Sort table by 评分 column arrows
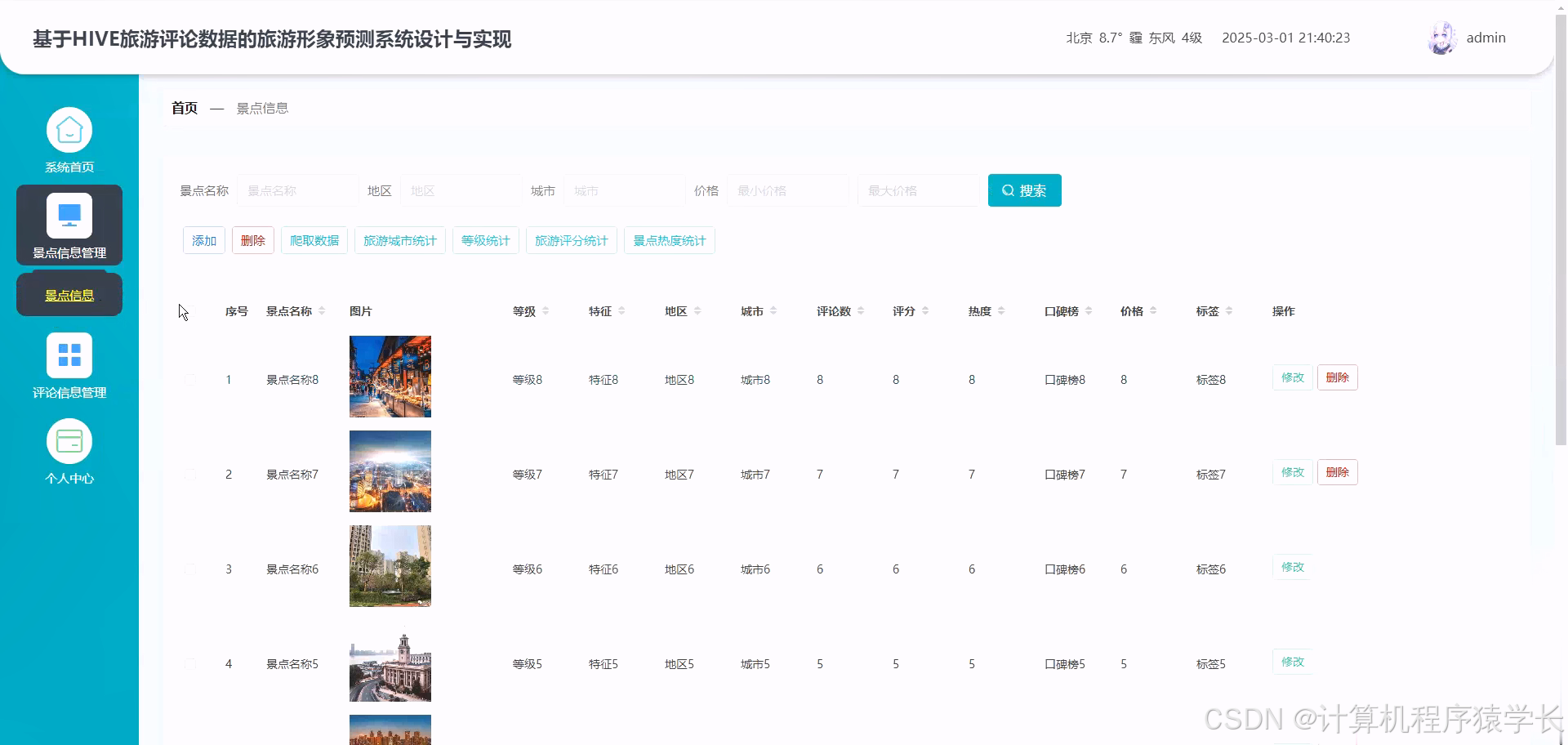Viewport: 1568px width, 745px height. pos(924,310)
